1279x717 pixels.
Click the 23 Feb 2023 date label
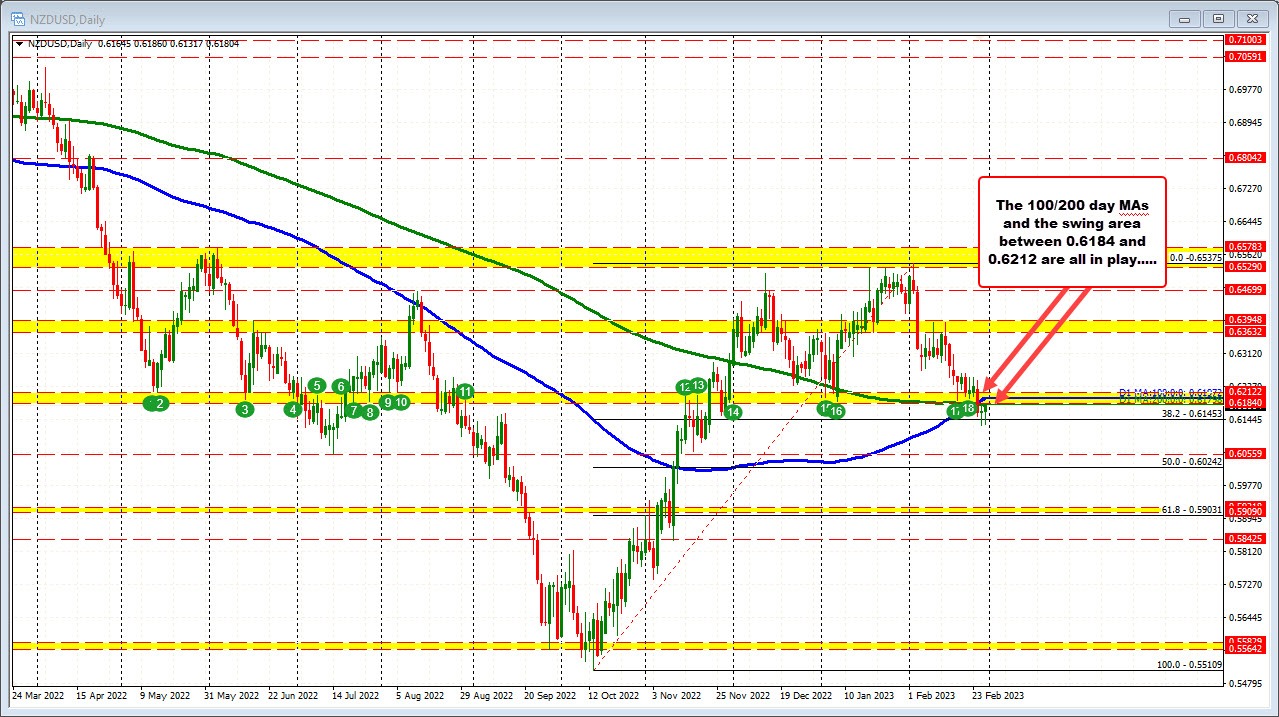(x=997, y=694)
